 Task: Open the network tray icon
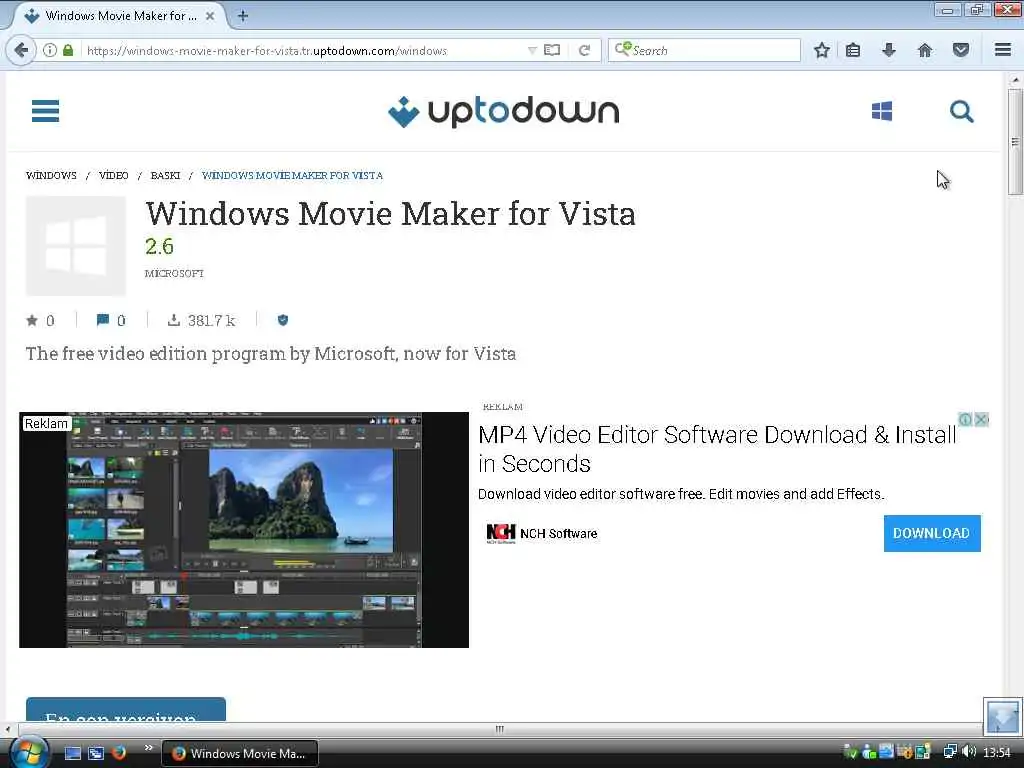tap(950, 752)
